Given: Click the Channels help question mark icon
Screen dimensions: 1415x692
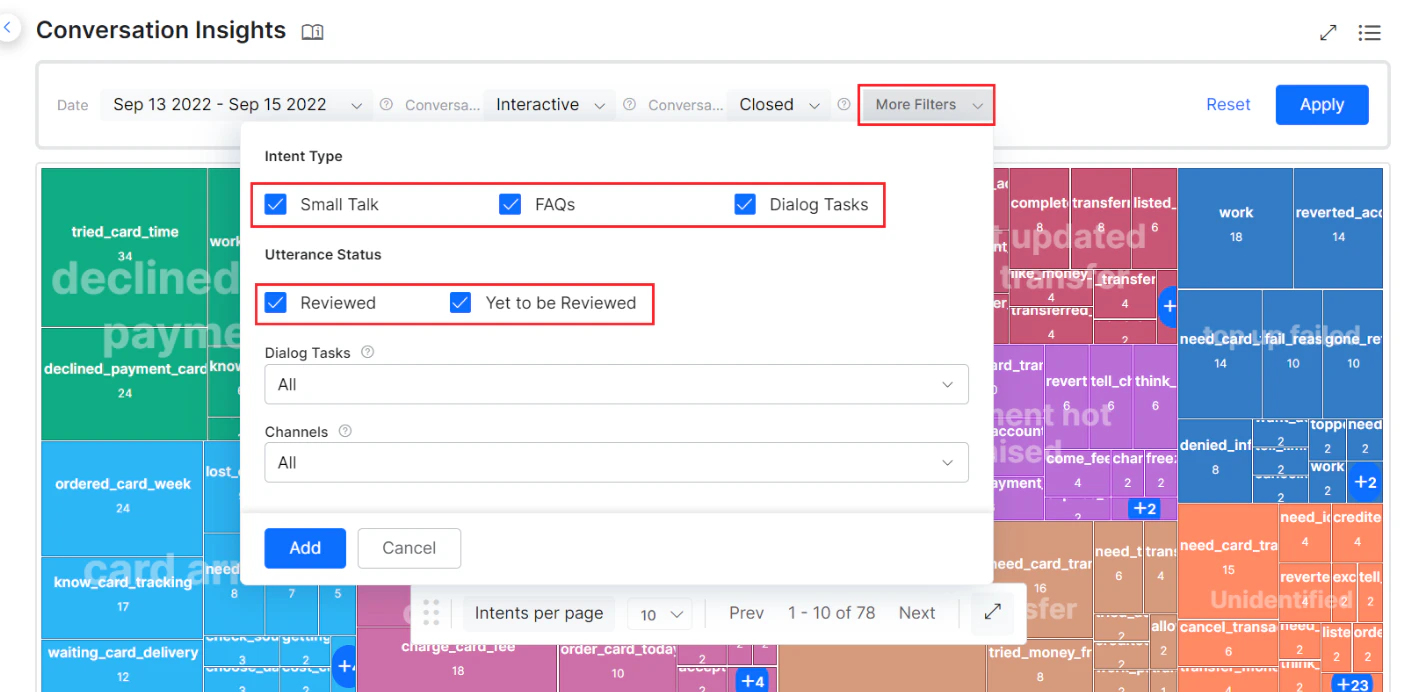Looking at the screenshot, I should (x=344, y=431).
